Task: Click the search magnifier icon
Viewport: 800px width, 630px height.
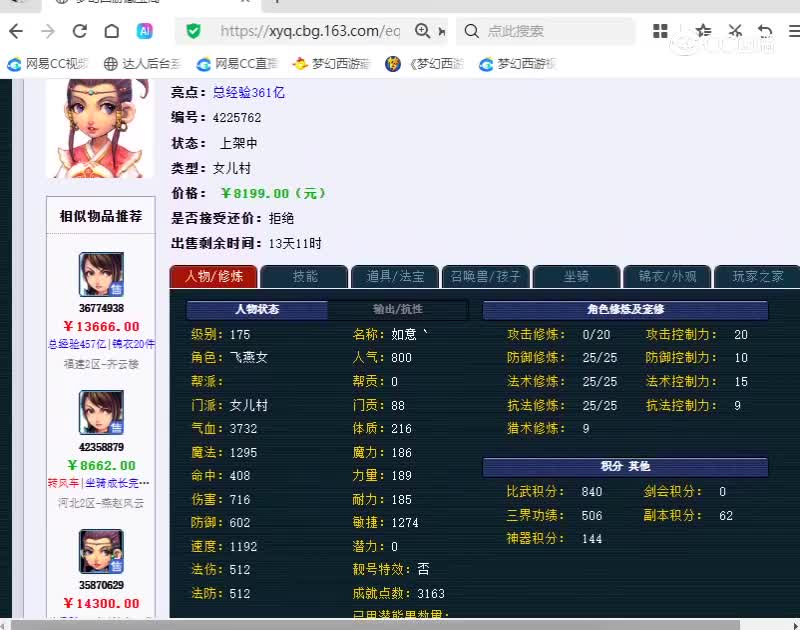Action: point(471,32)
